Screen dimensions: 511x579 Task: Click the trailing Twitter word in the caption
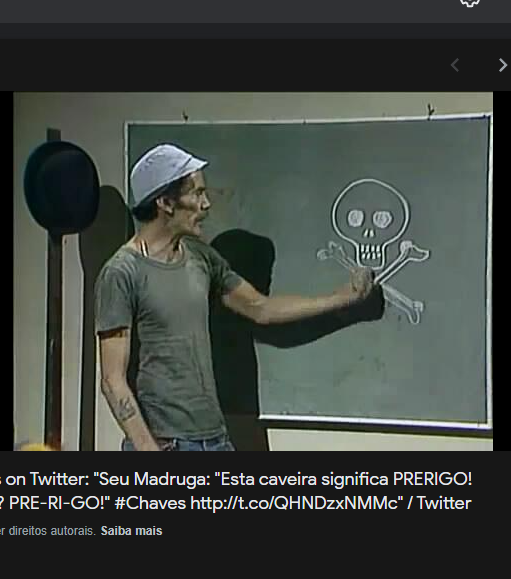tap(444, 503)
